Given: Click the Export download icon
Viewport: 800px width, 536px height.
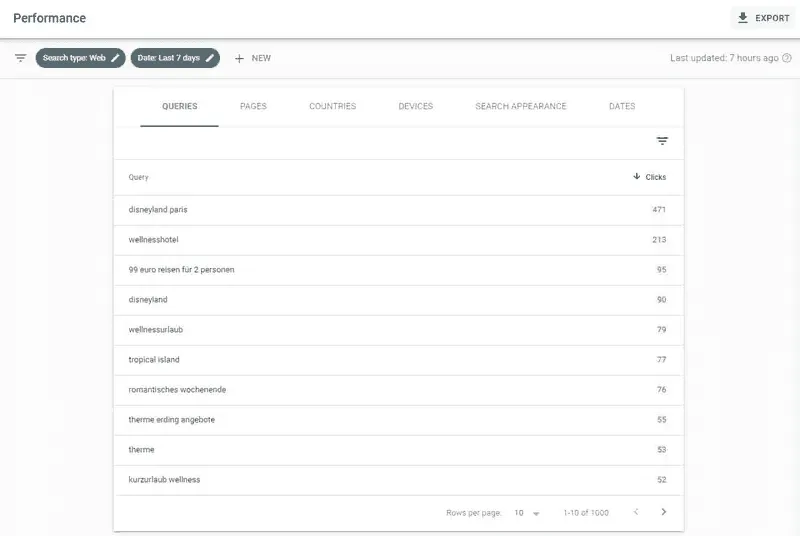Looking at the screenshot, I should pos(743,18).
